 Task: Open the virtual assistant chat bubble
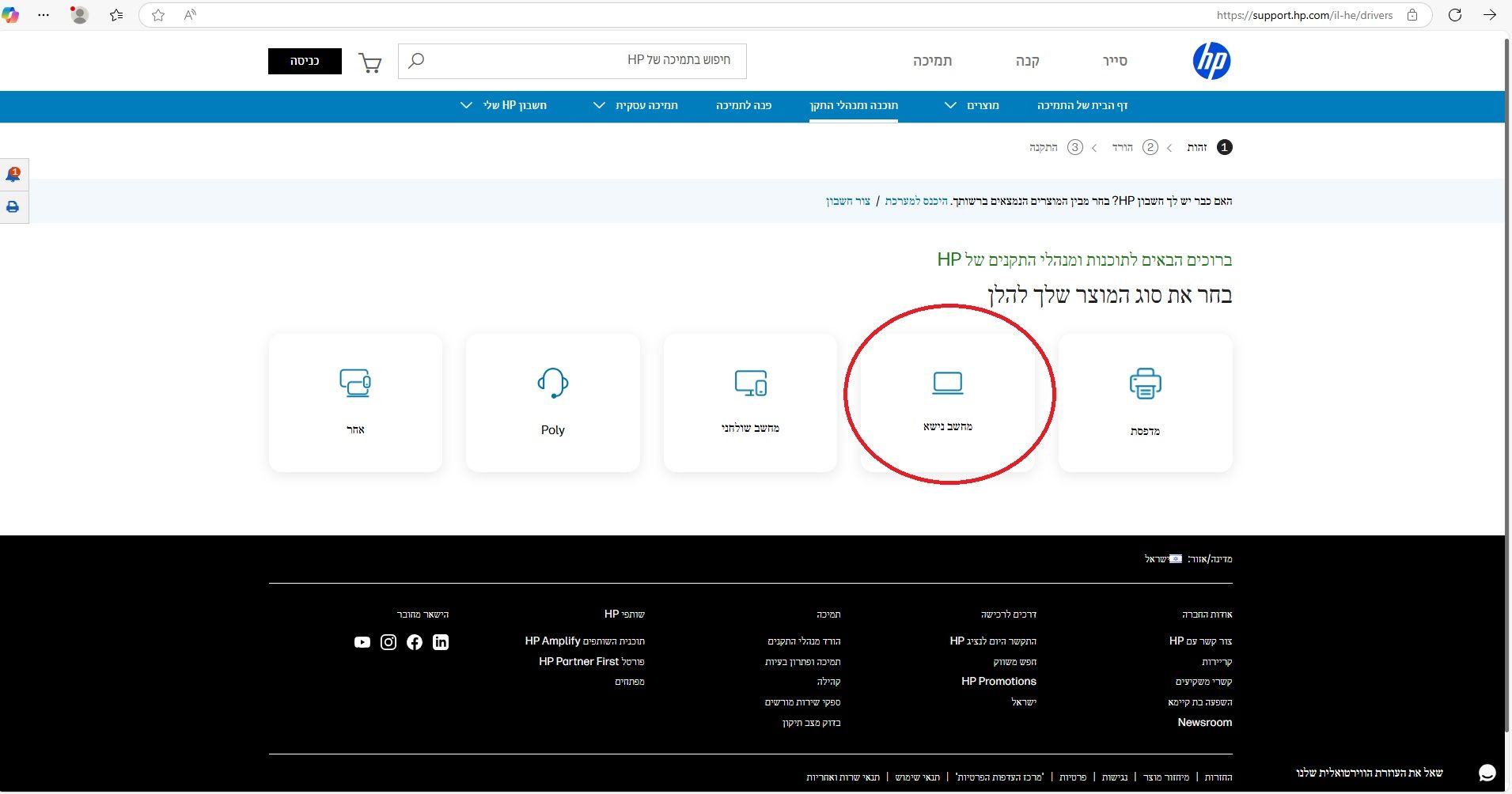point(1487,773)
